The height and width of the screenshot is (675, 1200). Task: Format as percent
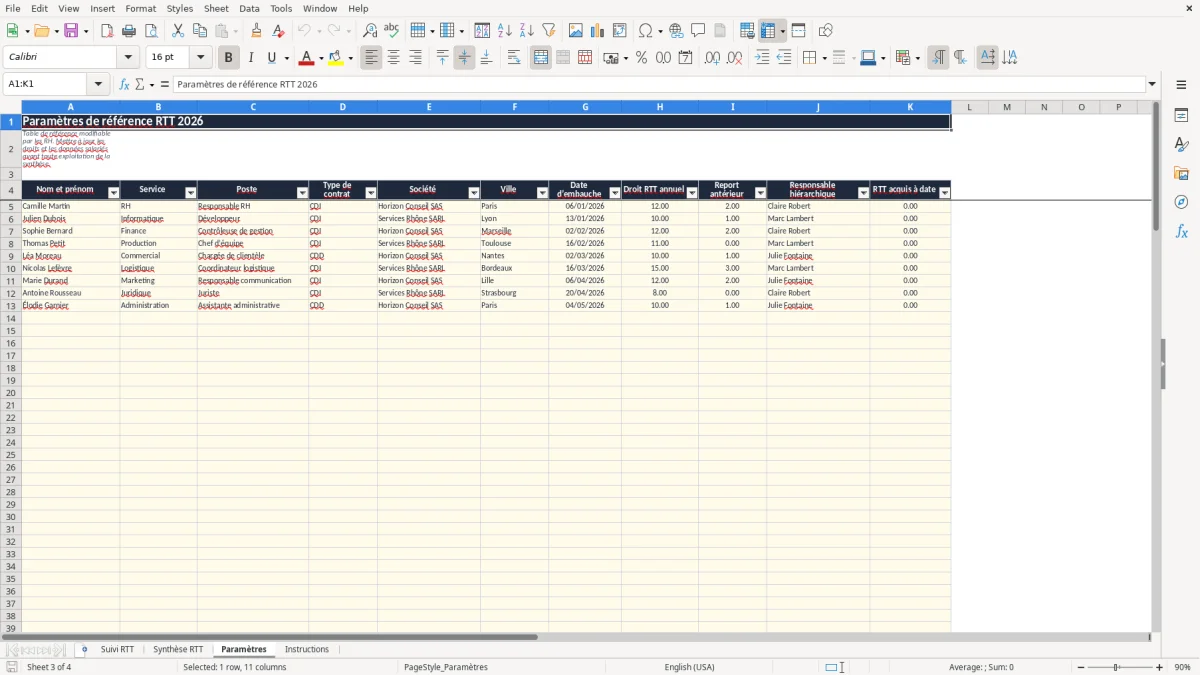pyautogui.click(x=641, y=58)
